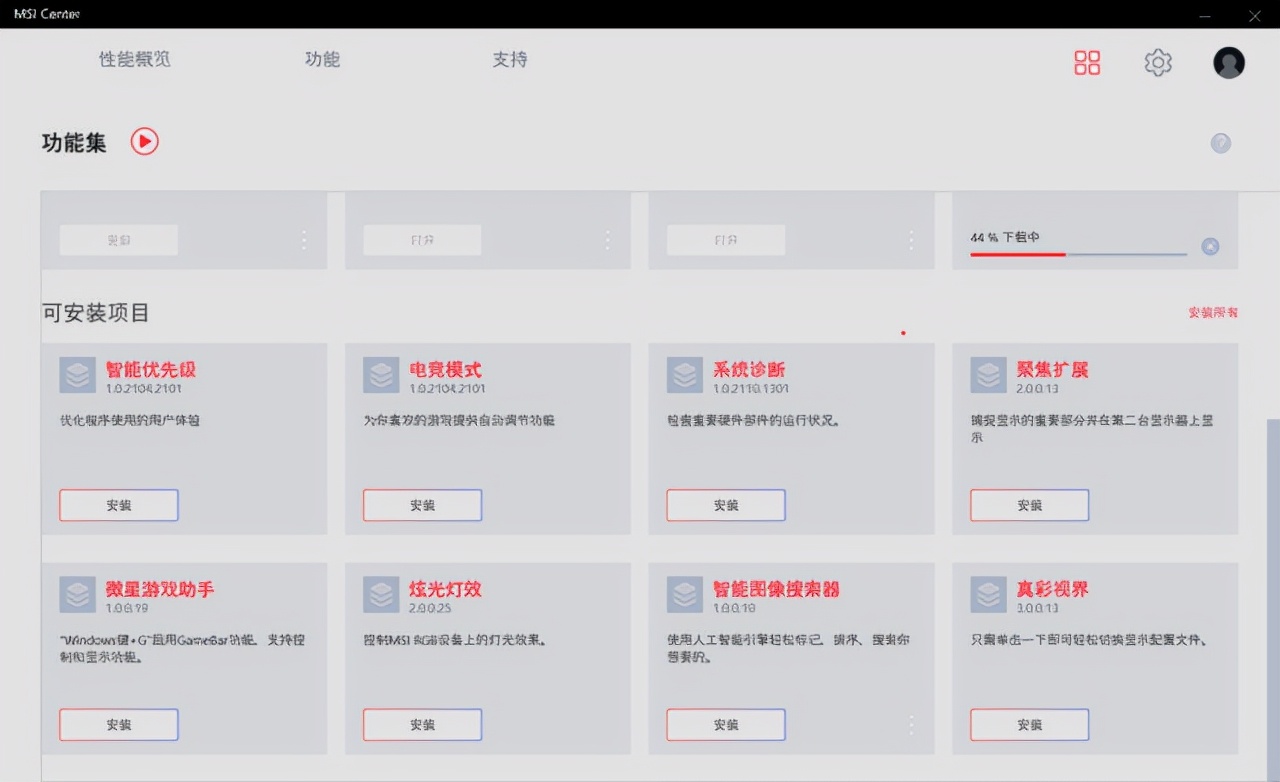This screenshot has height=782, width=1280.
Task: Close the MSI Center window
Action: pos(1255,14)
